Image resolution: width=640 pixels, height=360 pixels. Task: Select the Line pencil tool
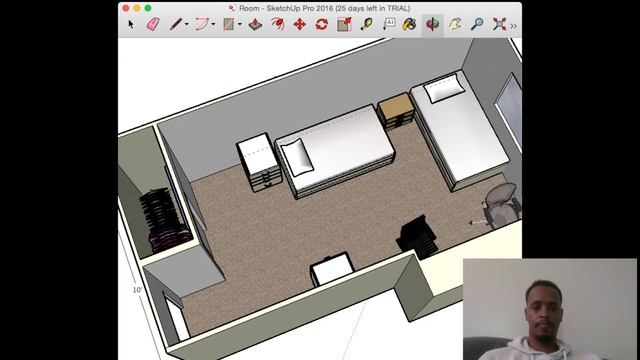point(176,24)
